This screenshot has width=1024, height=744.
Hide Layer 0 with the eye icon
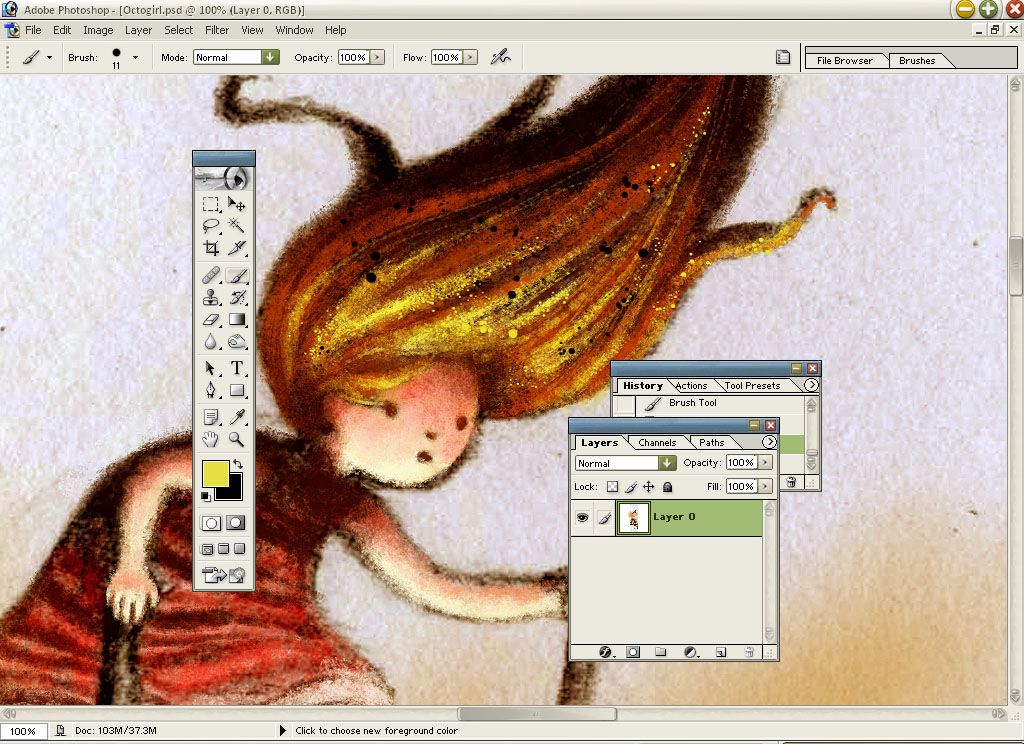pos(582,518)
